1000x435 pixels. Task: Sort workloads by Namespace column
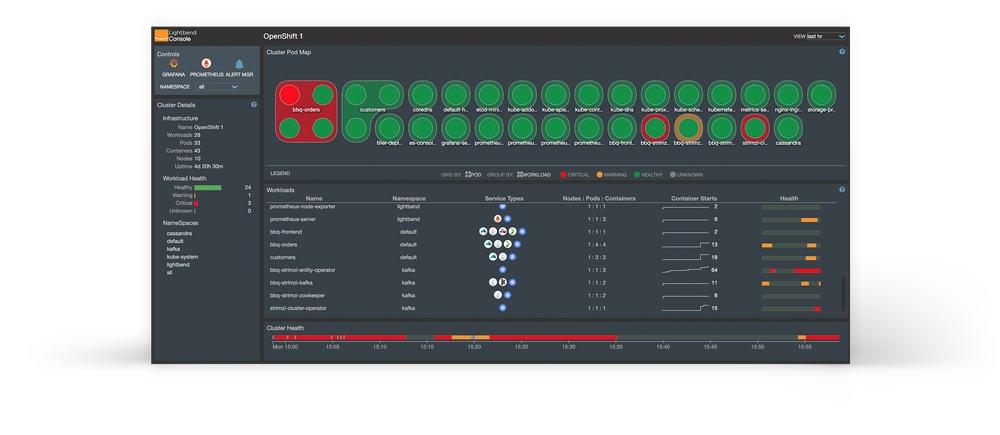[409, 198]
